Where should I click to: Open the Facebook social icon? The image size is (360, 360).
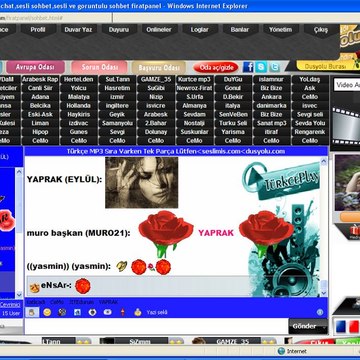pyautogui.click(x=248, y=67)
